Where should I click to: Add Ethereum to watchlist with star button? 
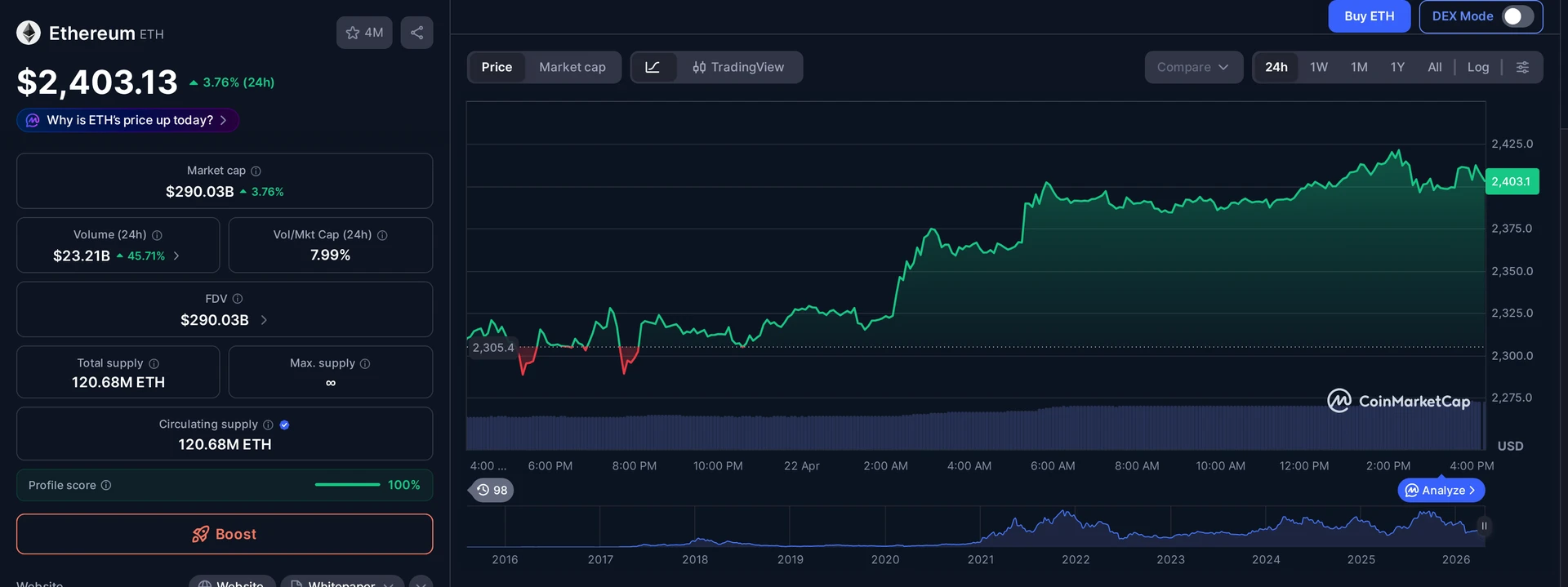(x=364, y=33)
